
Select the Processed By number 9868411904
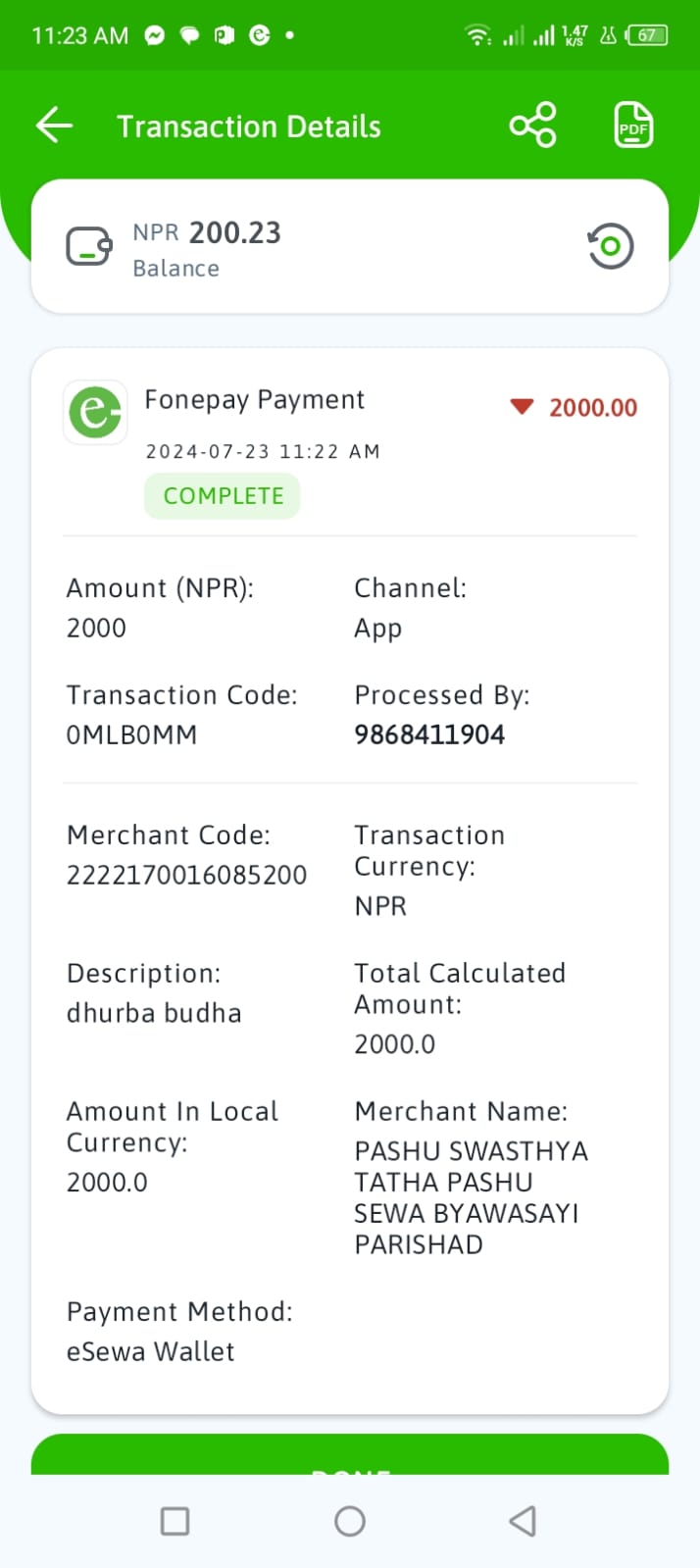pyautogui.click(x=429, y=734)
